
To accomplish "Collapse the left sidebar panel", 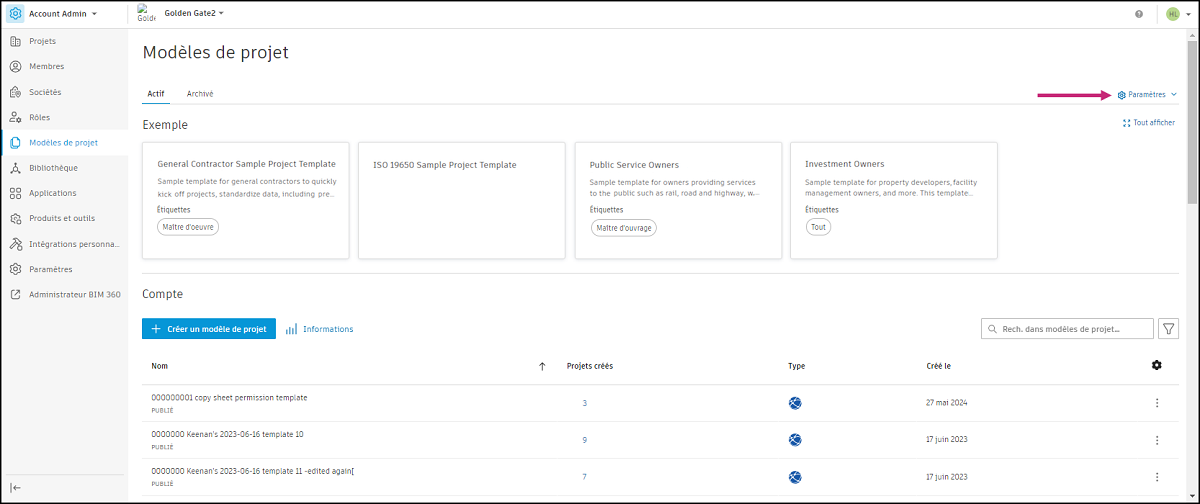I will coord(16,487).
